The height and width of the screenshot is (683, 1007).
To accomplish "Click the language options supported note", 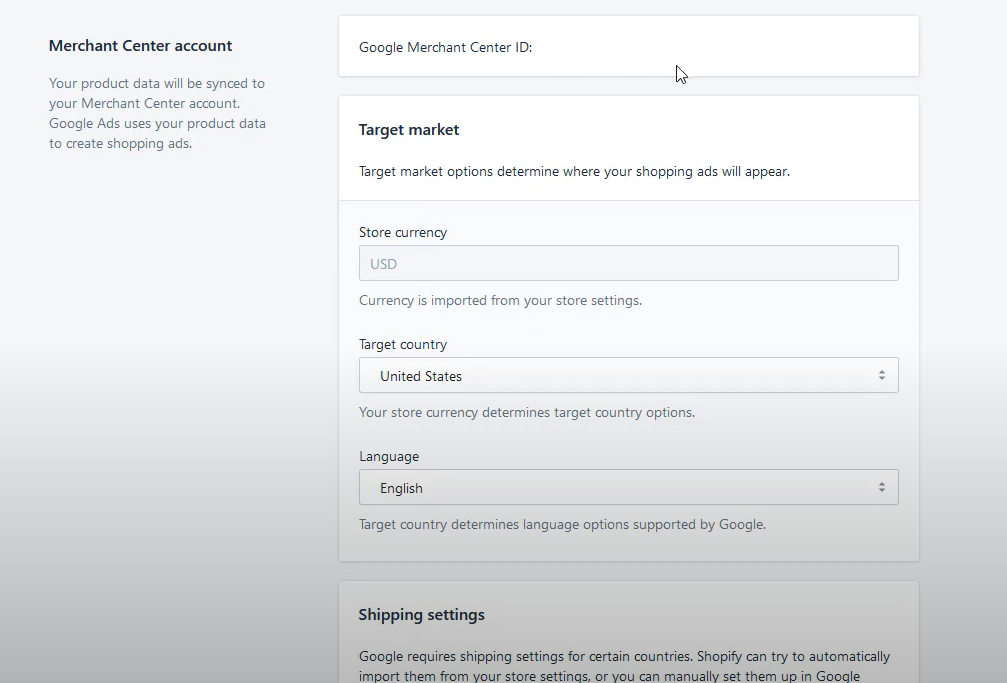I will (x=562, y=524).
